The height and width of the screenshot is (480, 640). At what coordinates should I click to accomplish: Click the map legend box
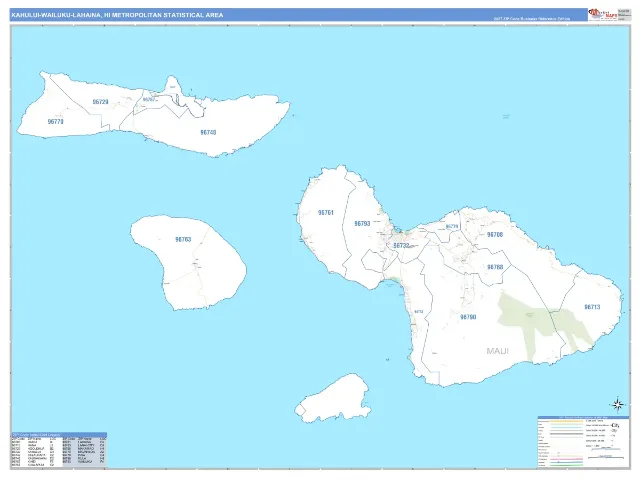point(583,442)
